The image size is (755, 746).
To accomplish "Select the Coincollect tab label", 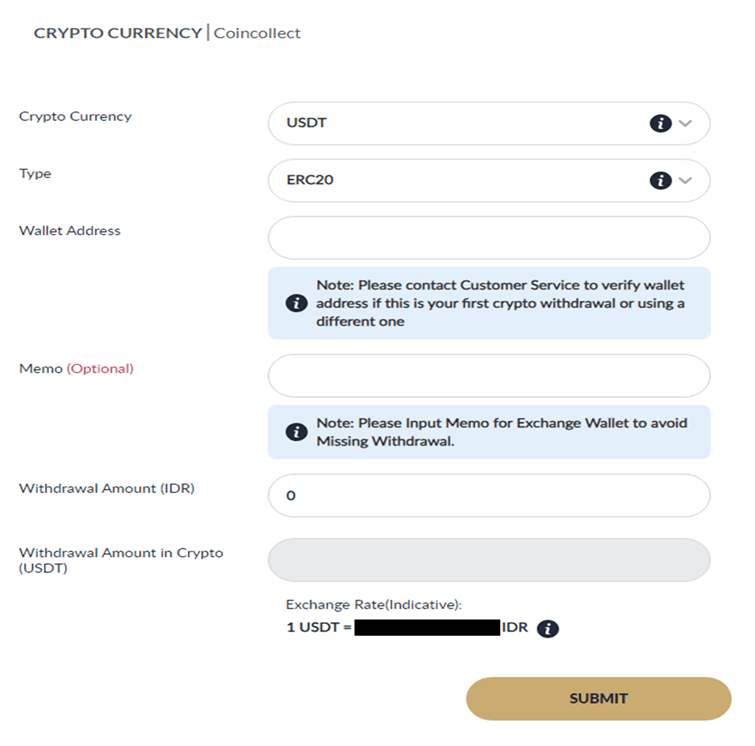I will click(x=258, y=33).
